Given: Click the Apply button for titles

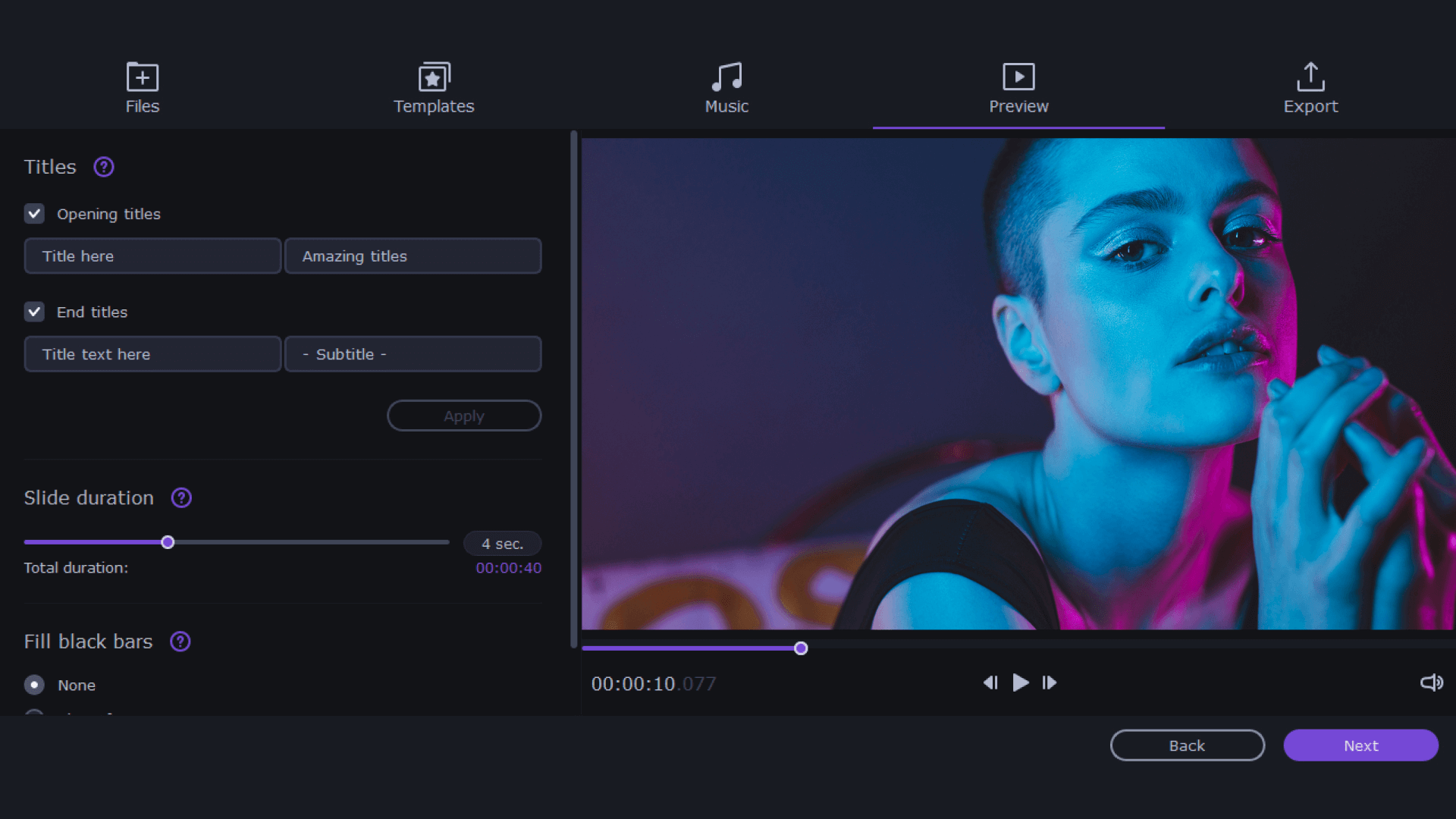Looking at the screenshot, I should point(464,416).
